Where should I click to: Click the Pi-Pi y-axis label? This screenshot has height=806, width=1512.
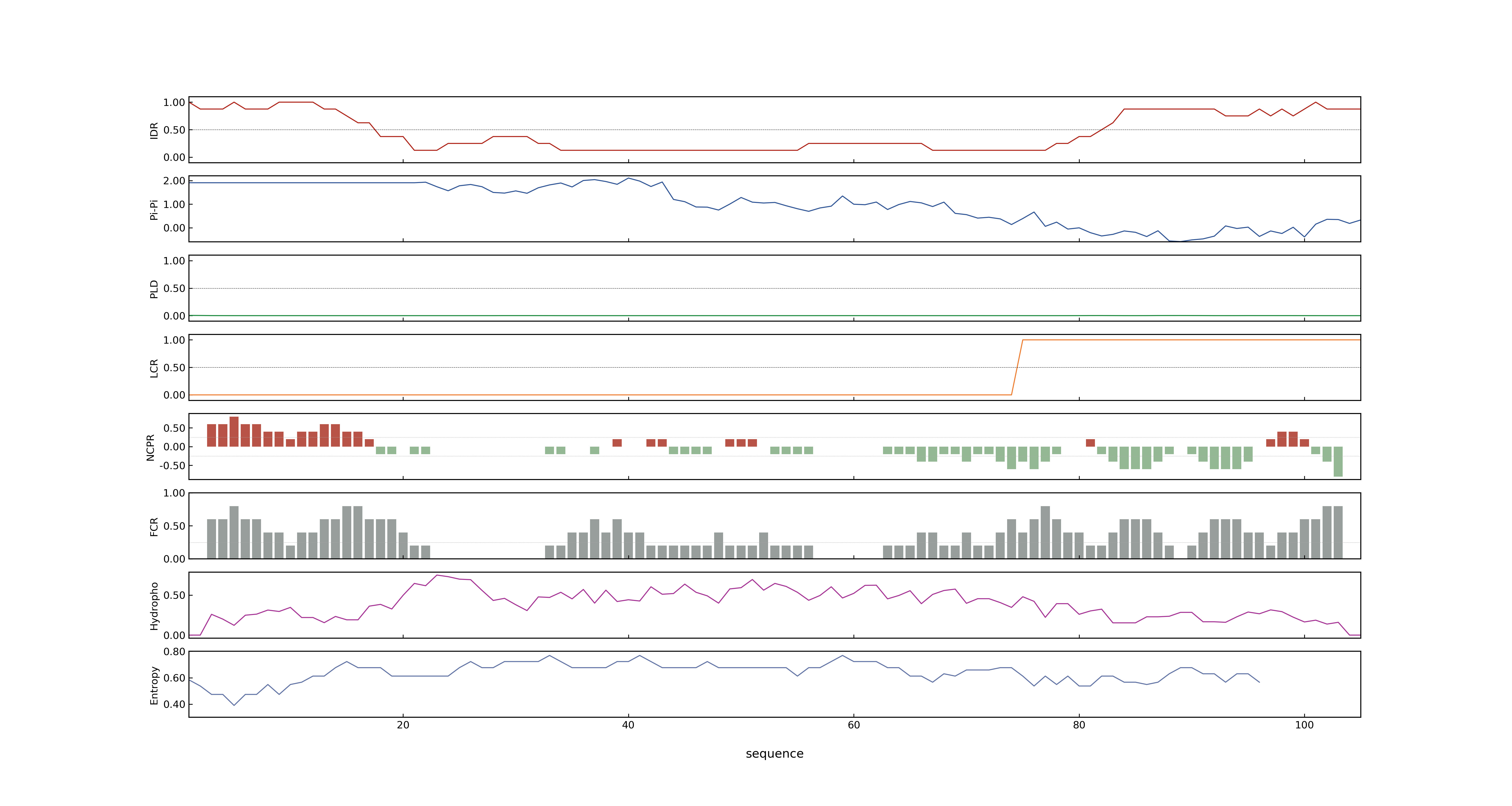(x=154, y=209)
